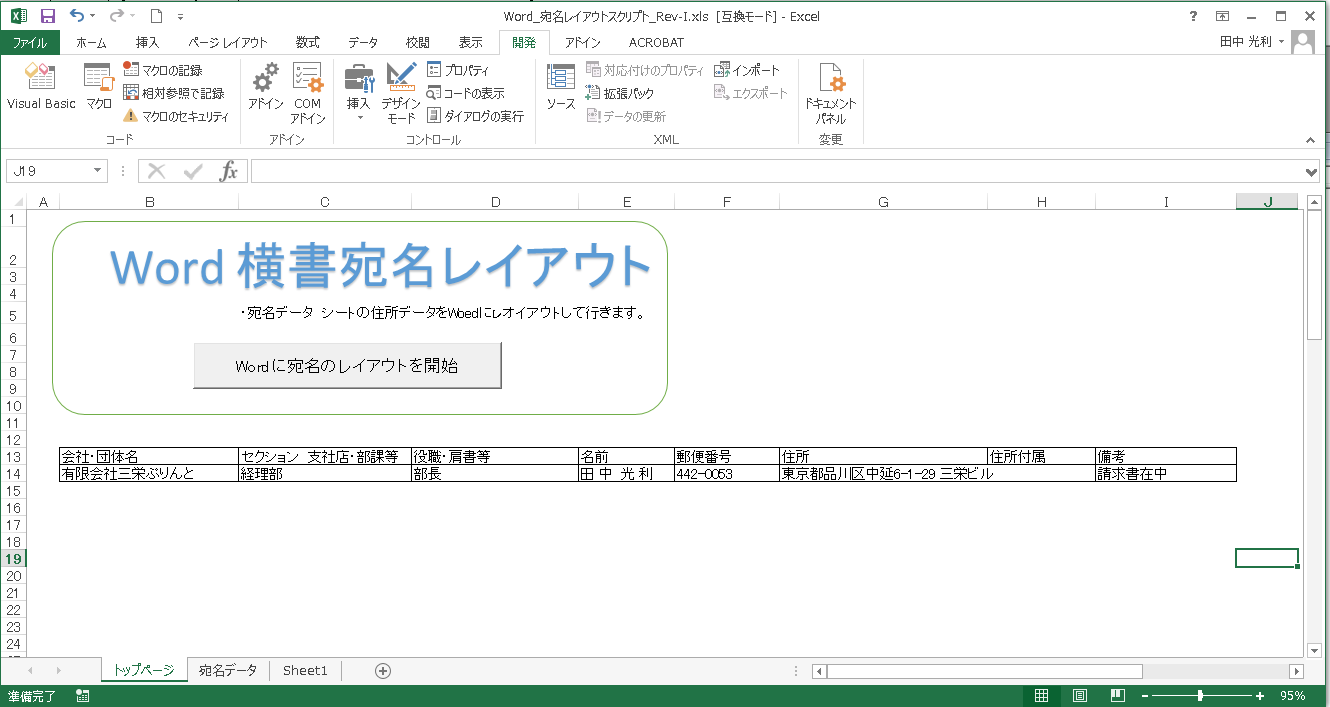Screen dimensions: 1330x707
Task: Select column G header
Action: [x=883, y=202]
